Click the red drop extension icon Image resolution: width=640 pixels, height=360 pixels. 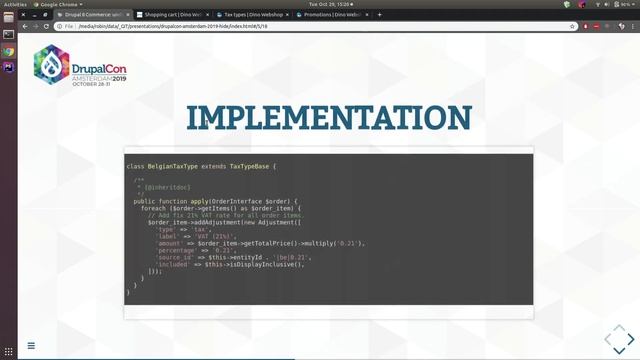pyautogui.click(x=586, y=26)
